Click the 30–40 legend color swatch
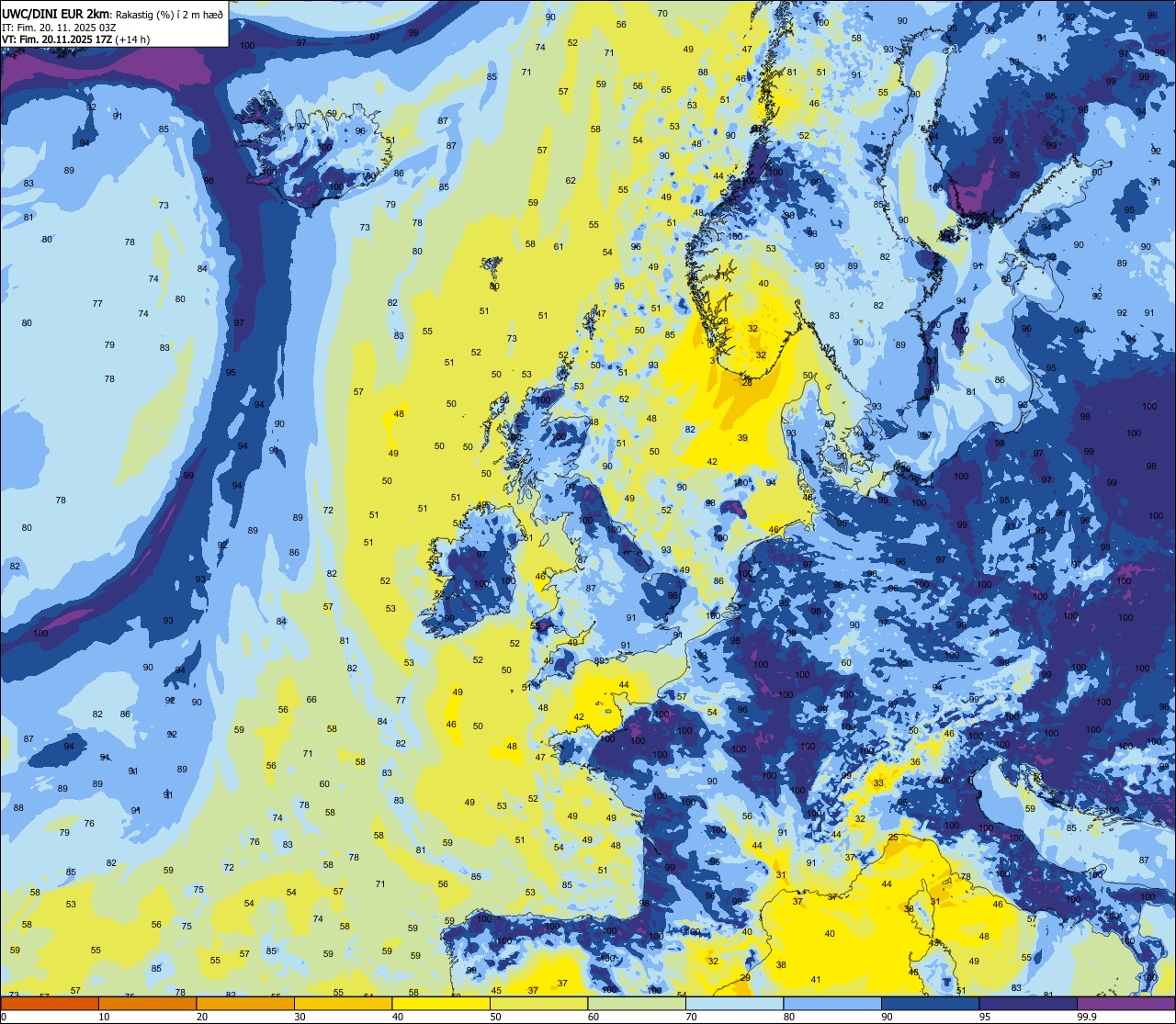Image resolution: width=1176 pixels, height=1024 pixels. coord(343,1004)
